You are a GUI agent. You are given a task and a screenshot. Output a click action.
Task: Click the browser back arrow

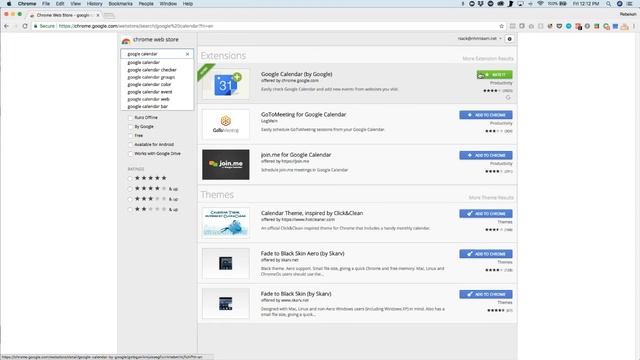[6, 26]
